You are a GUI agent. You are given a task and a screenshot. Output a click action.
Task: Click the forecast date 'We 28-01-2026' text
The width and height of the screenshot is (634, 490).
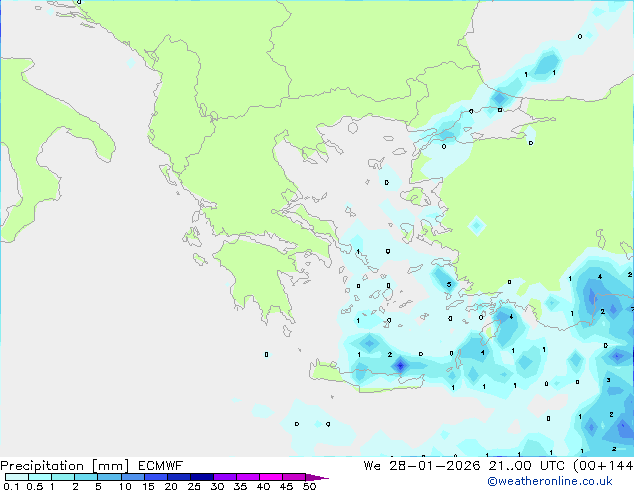[422, 466]
